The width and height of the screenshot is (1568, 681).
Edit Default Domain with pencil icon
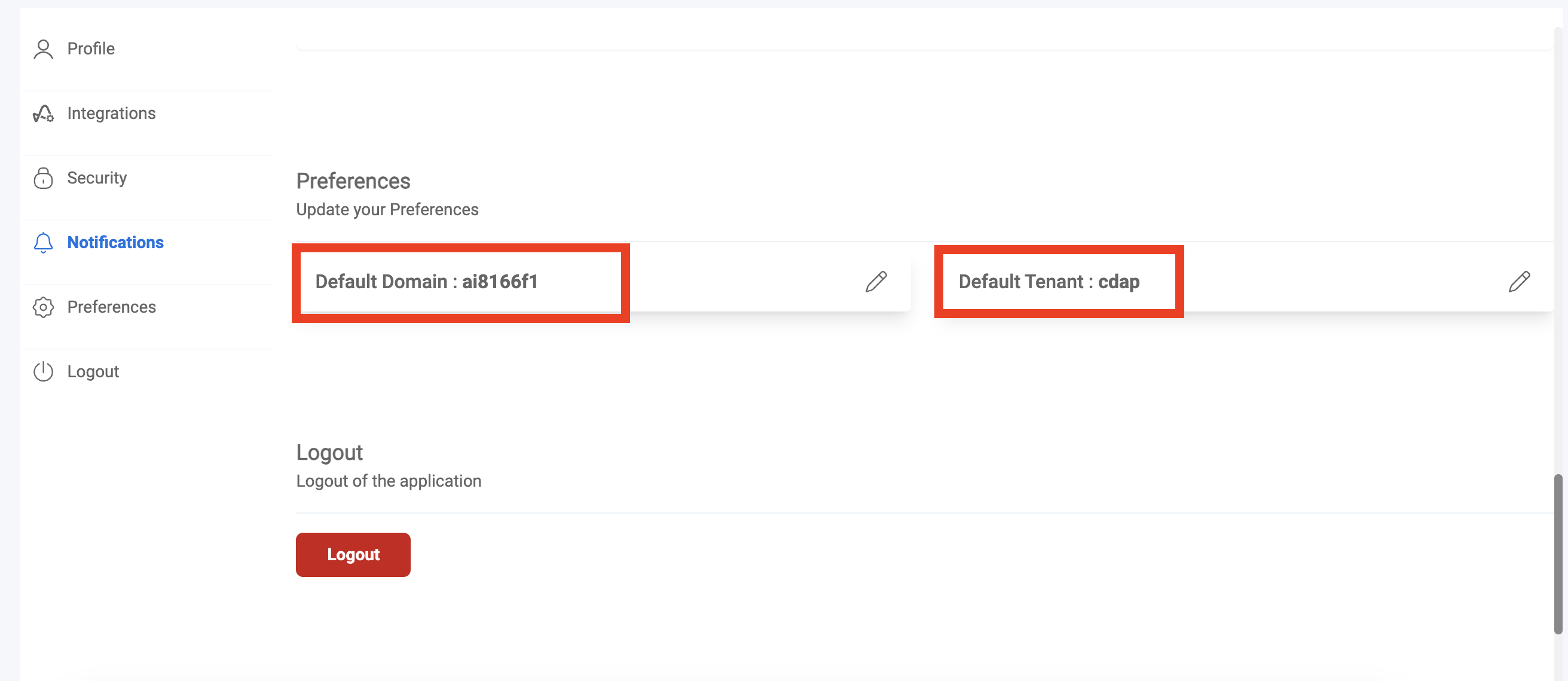pos(876,282)
